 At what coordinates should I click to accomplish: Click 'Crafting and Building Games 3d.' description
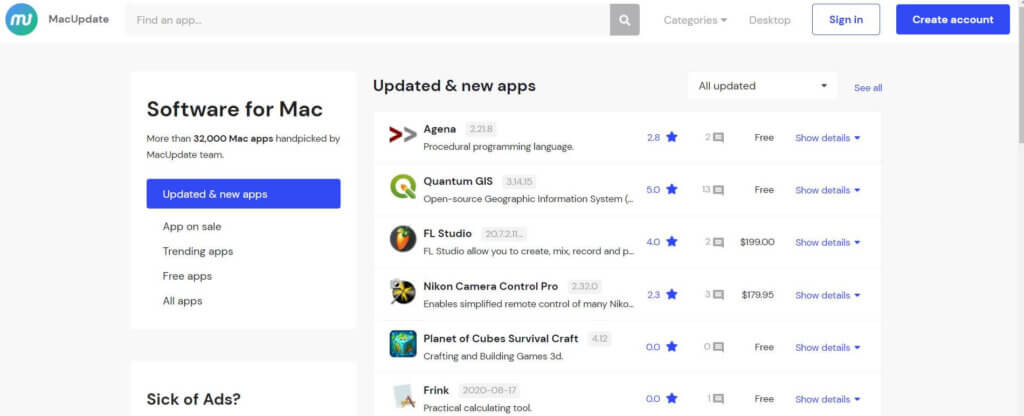[493, 357]
